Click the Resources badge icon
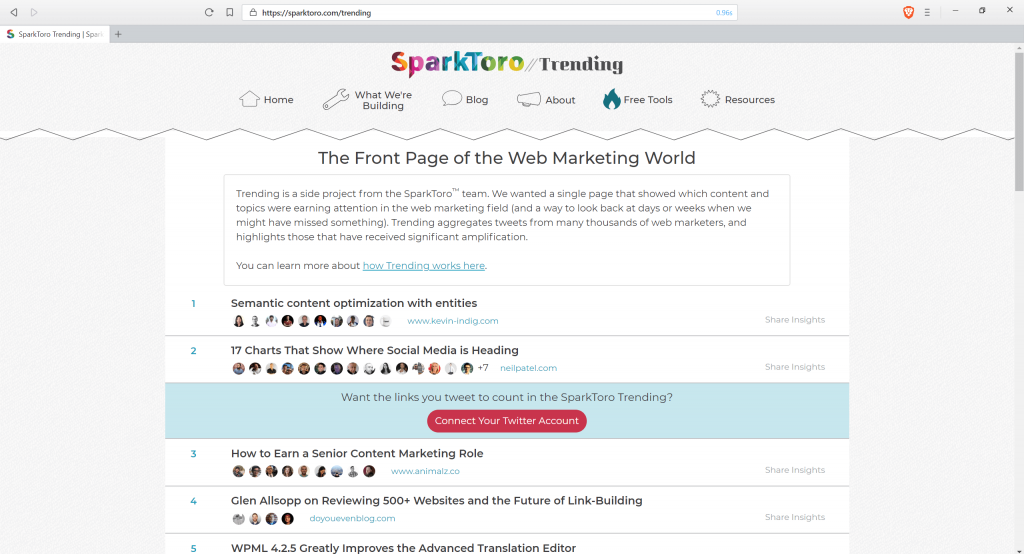Screen dimensions: 1024x554 pos(710,99)
